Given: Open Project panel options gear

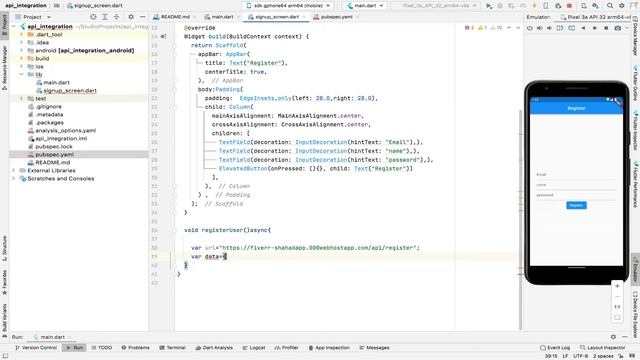Looking at the screenshot, I should click(131, 17).
